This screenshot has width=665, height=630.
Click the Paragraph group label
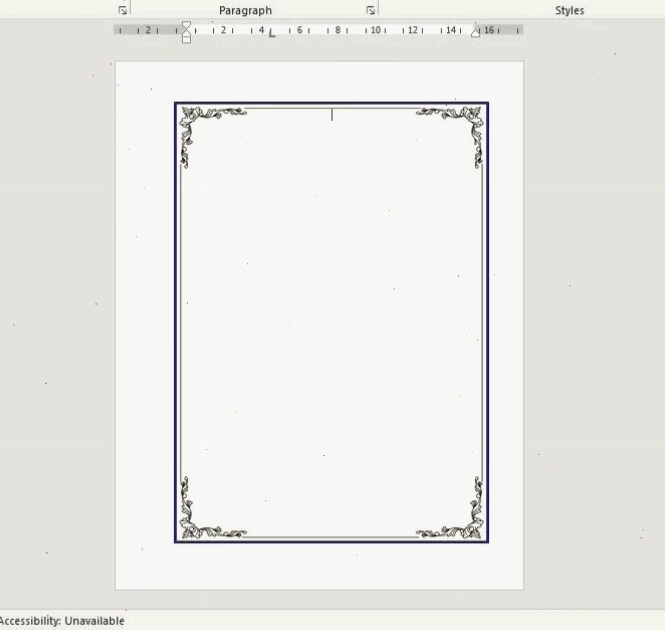[245, 11]
